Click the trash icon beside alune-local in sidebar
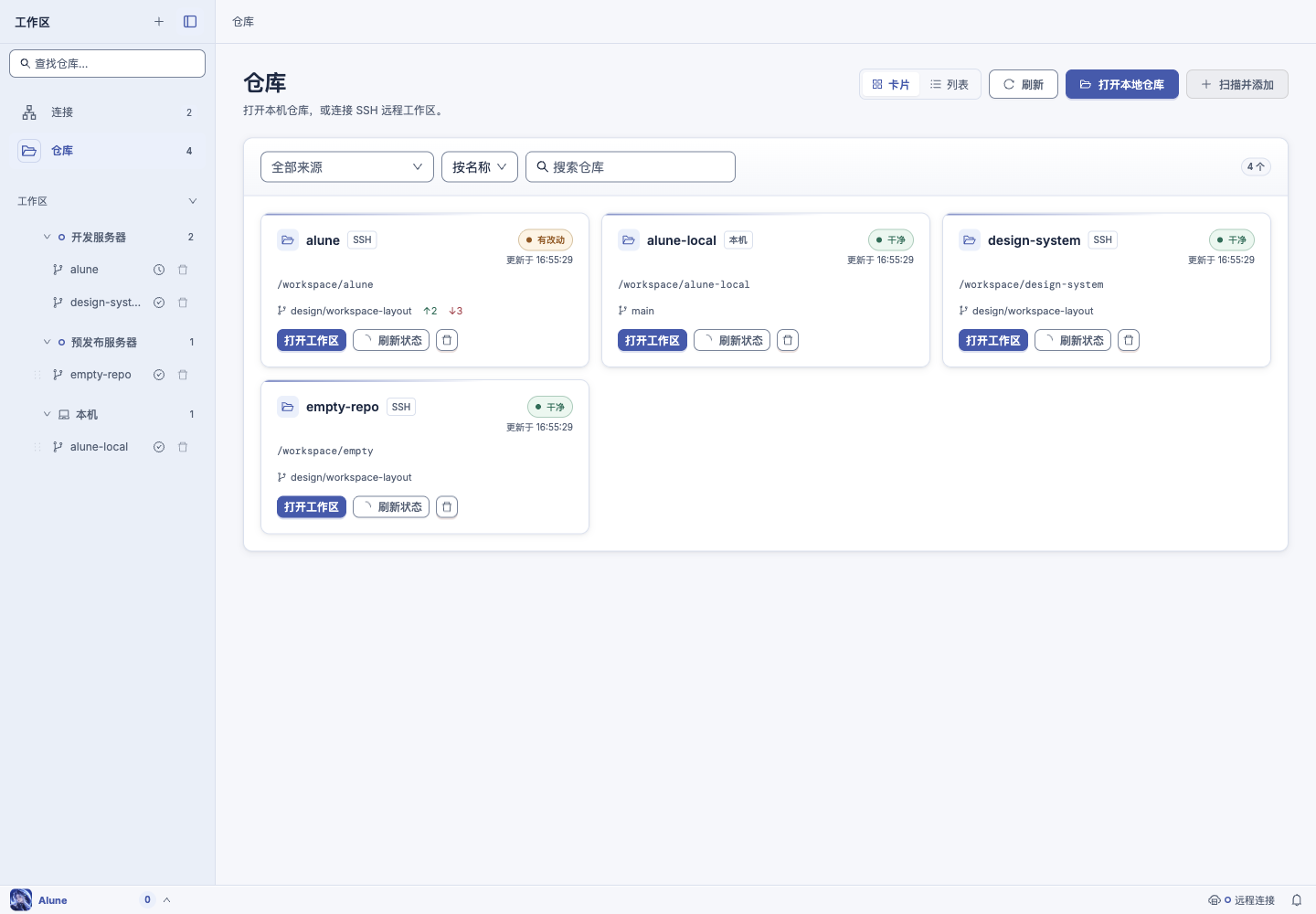The height and width of the screenshot is (914, 1316). 183,447
